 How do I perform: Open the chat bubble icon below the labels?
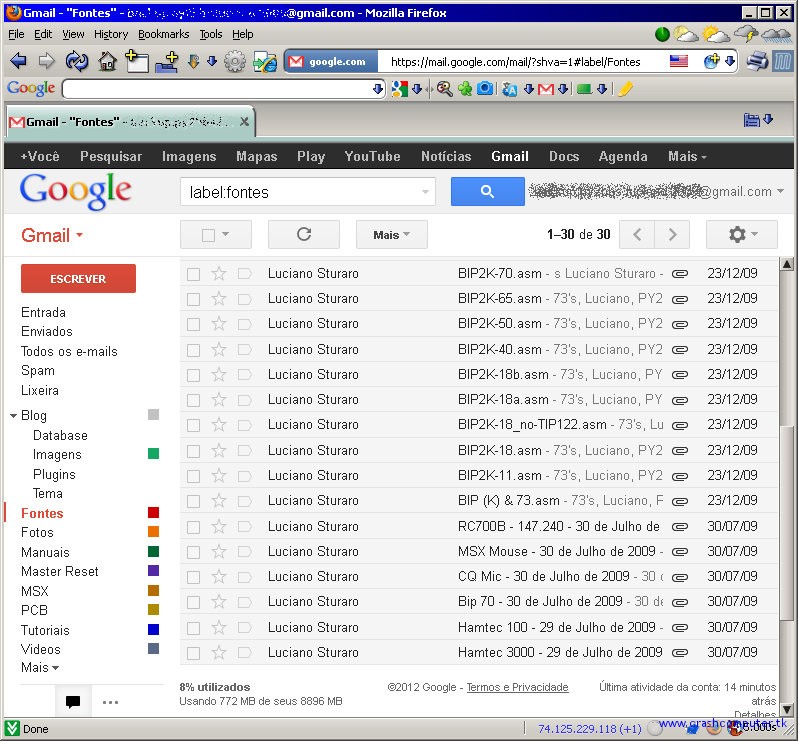[73, 702]
